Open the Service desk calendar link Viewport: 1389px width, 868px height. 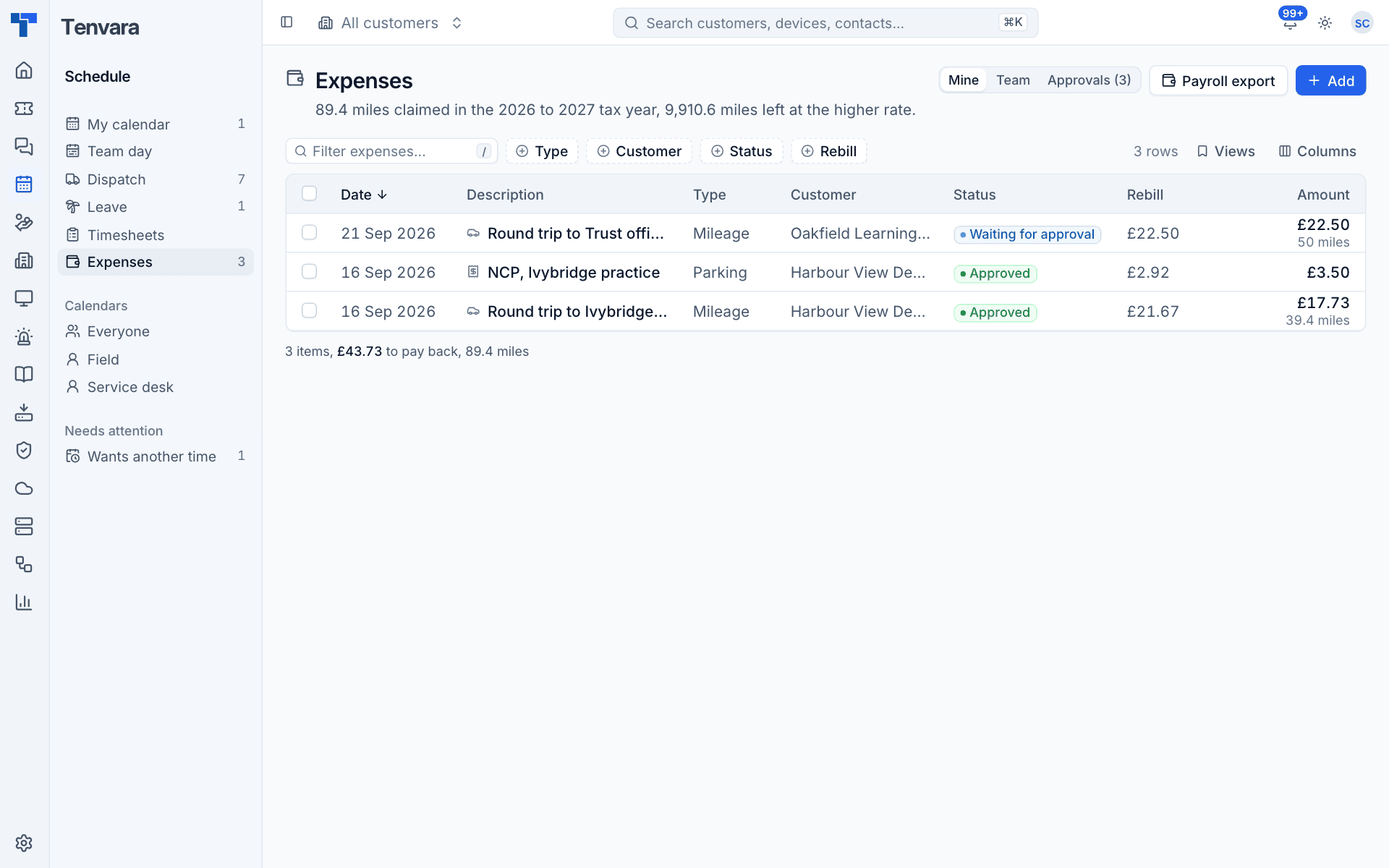tap(156, 387)
